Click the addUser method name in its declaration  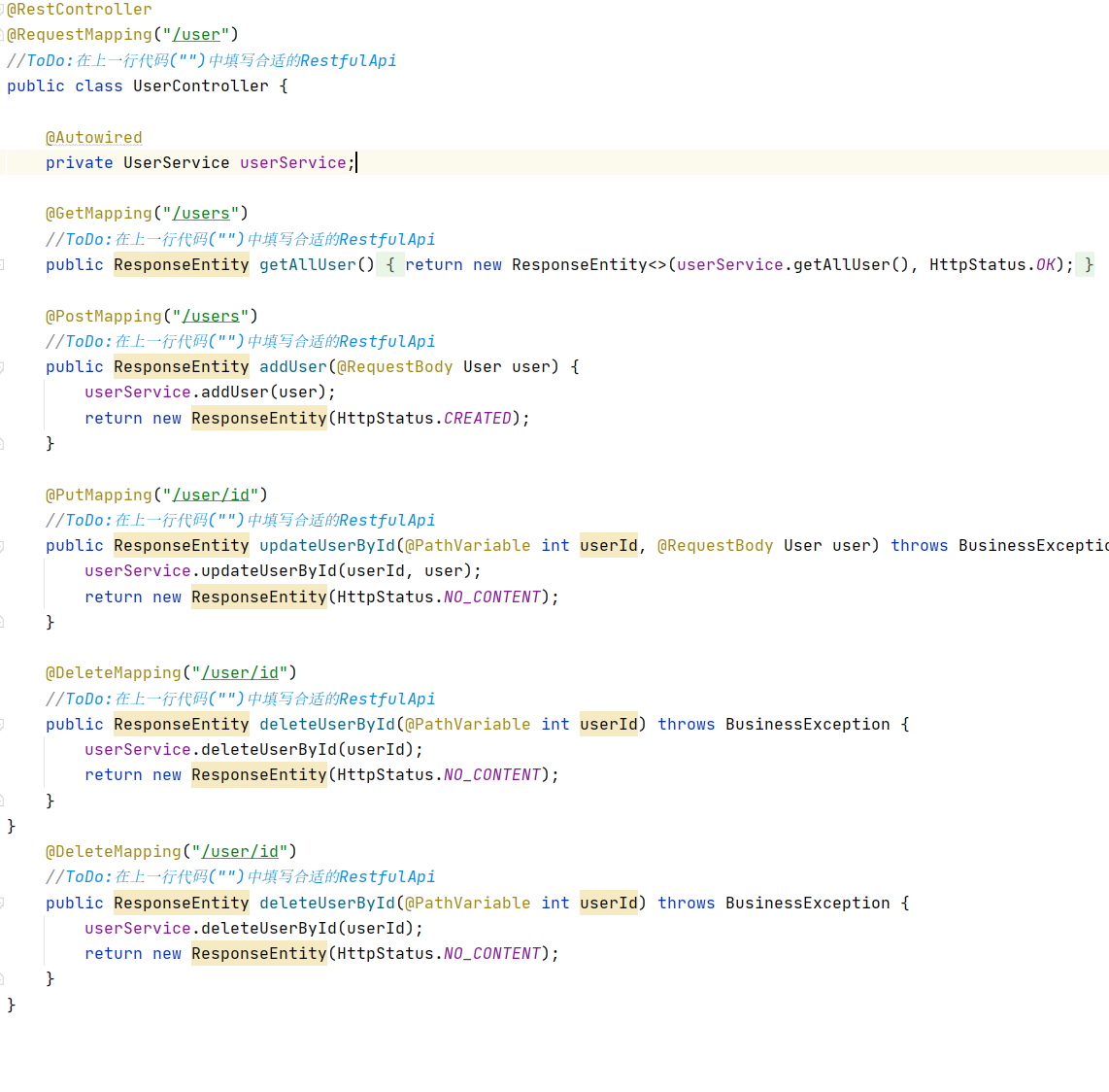293,366
